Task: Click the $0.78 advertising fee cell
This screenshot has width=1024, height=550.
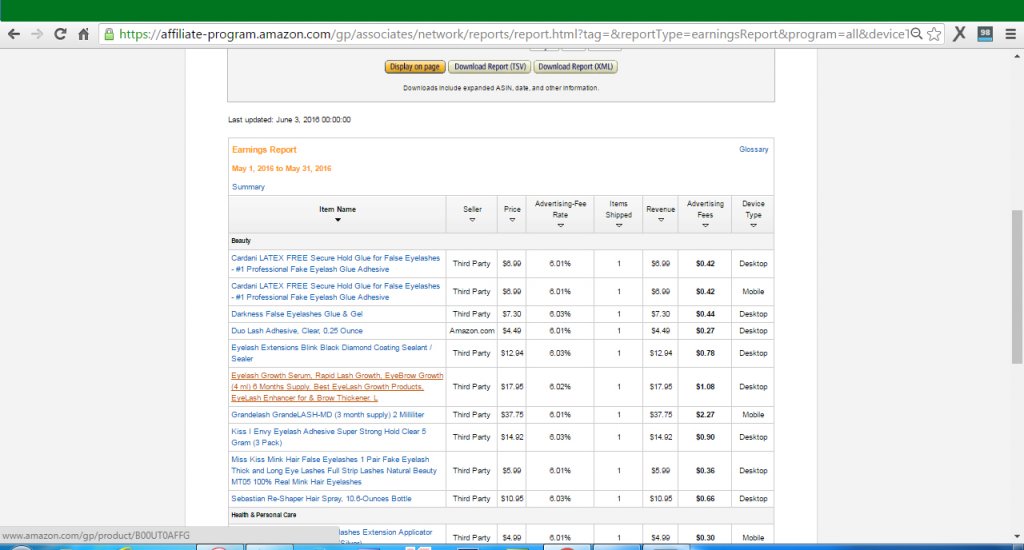Action: point(705,353)
